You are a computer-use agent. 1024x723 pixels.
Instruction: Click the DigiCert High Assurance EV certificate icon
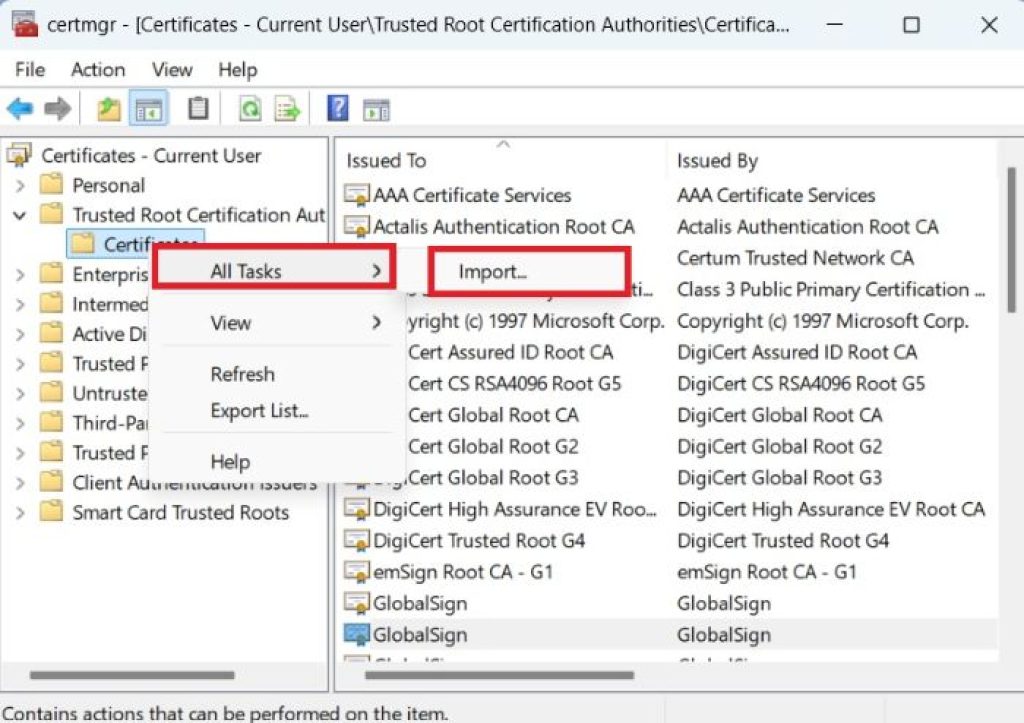[x=357, y=509]
